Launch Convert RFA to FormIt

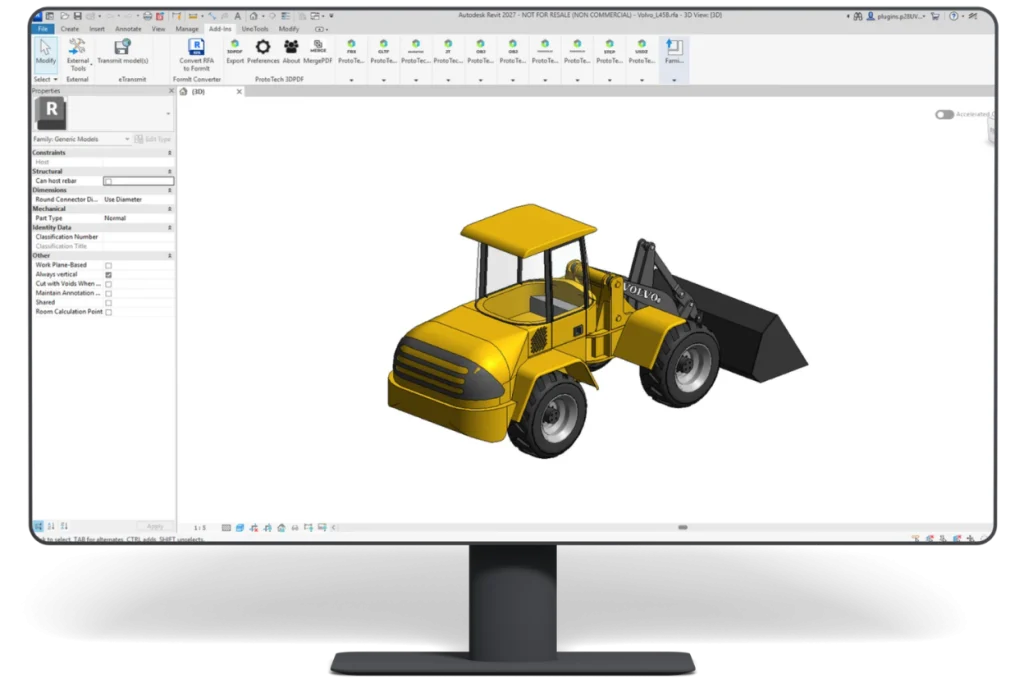(x=196, y=55)
